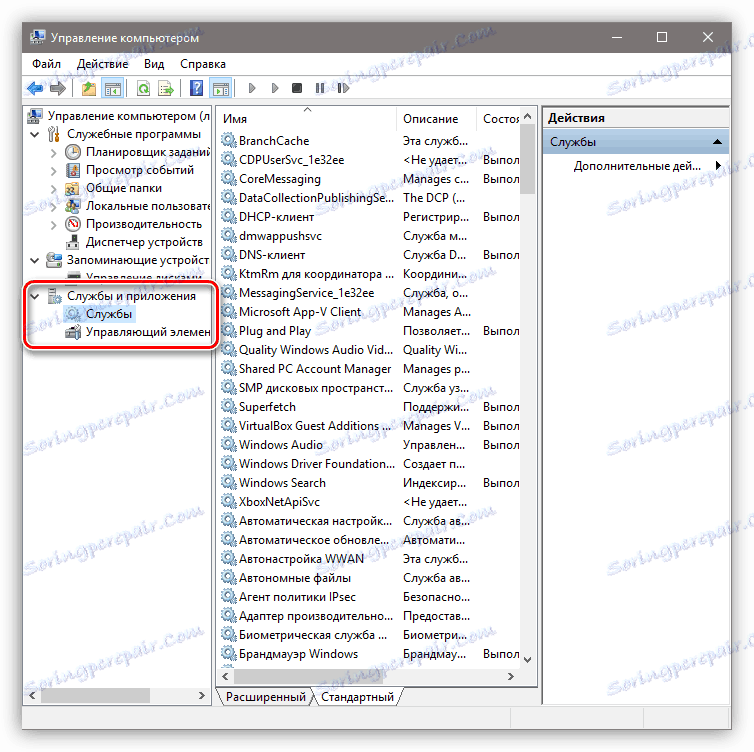Image resolution: width=754 pixels, height=752 pixels.
Task: Select the Брандмауэр Windows service
Action: 369,654
